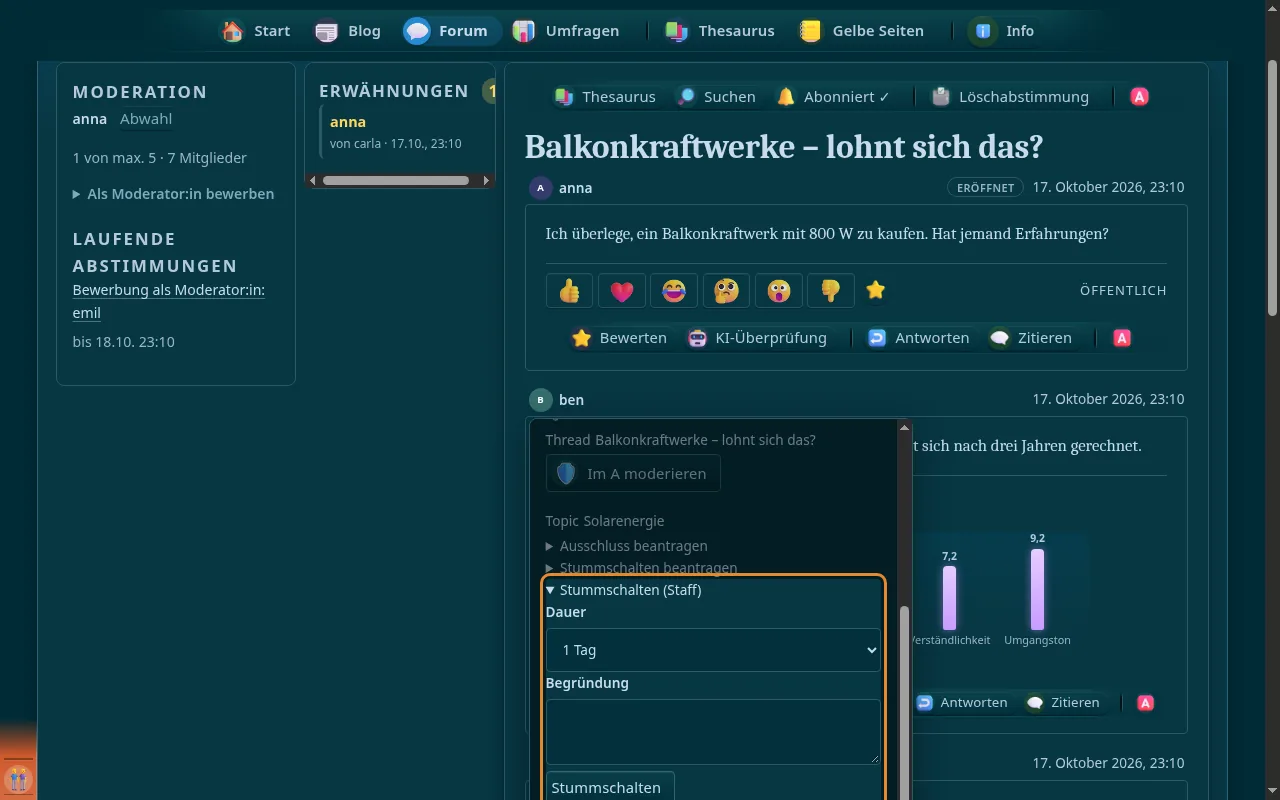1280x800 pixels.
Task: React with thumbs down on anna's post
Action: (831, 291)
